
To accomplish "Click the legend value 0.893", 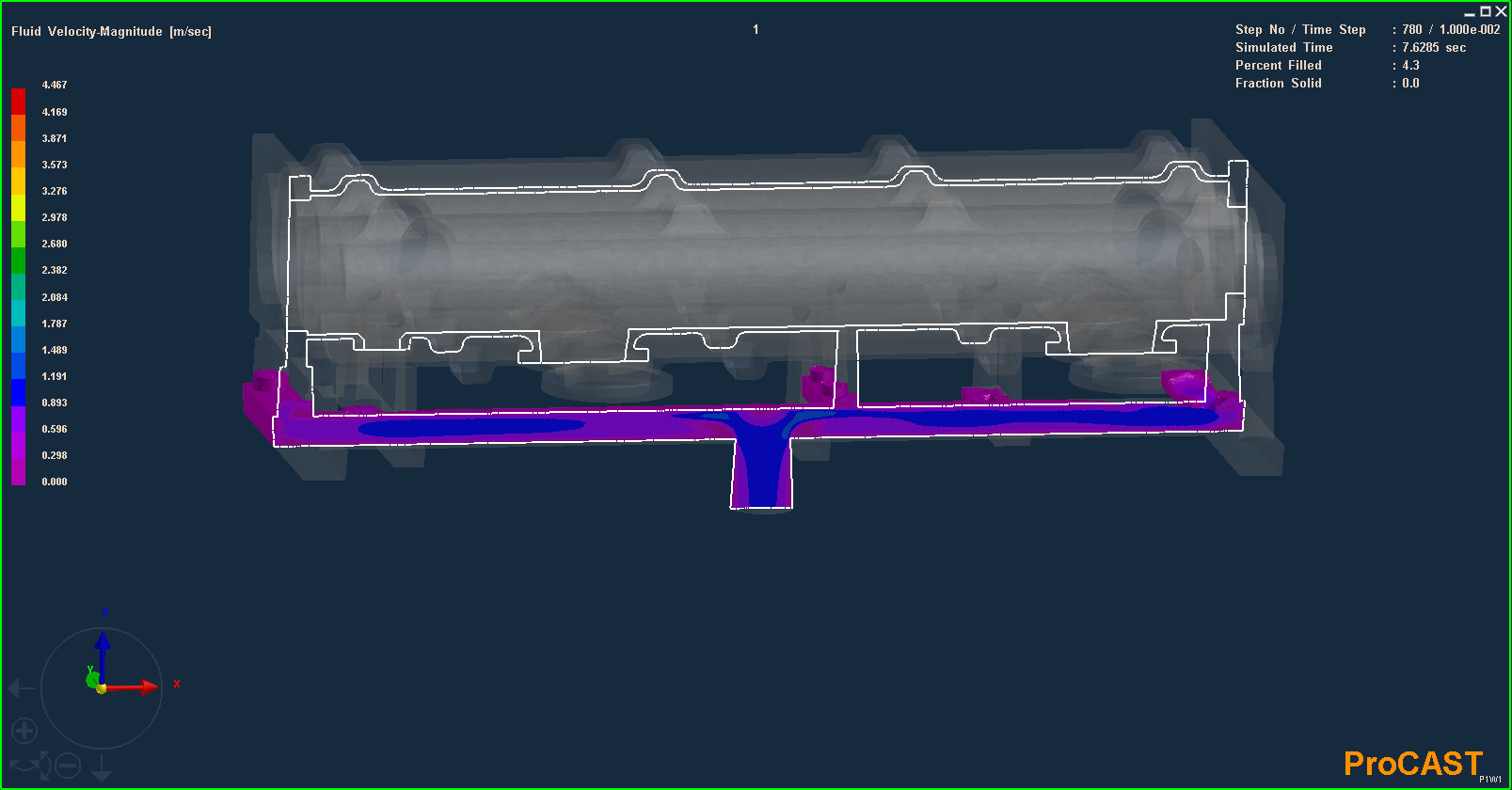I will [55, 403].
